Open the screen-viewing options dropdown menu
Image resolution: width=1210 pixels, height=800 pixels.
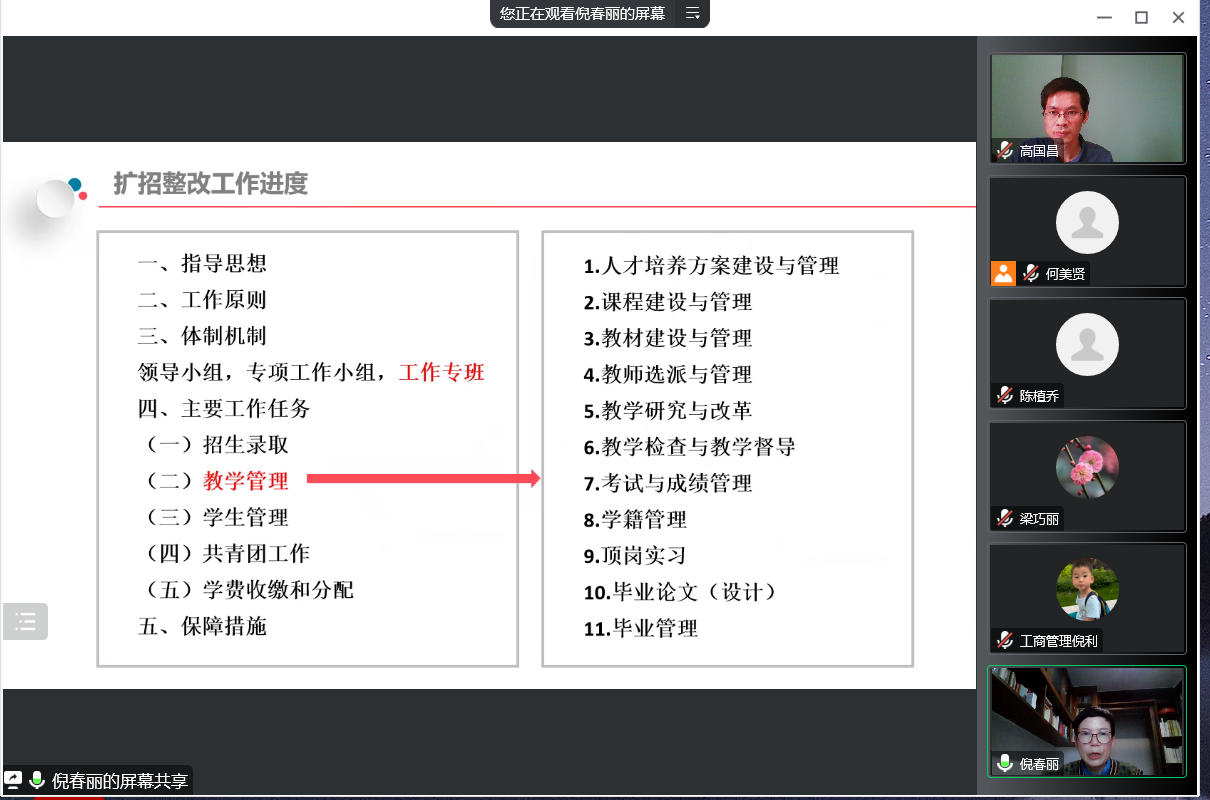[x=692, y=14]
